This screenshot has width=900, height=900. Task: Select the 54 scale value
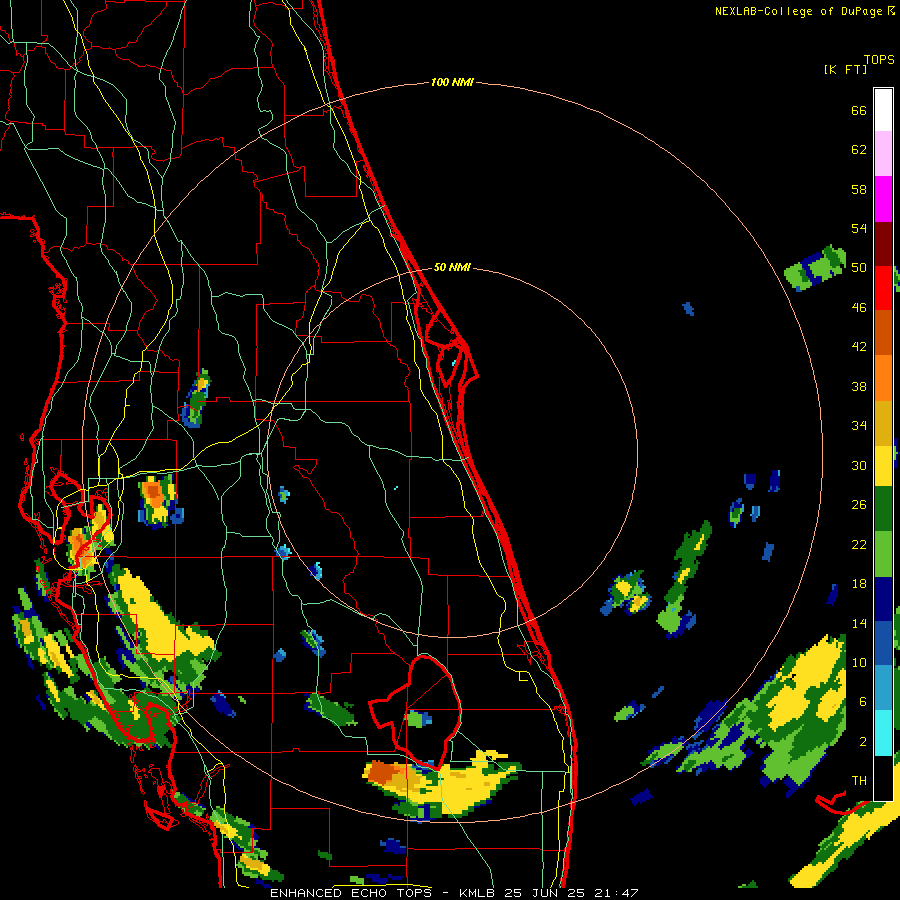859,228
